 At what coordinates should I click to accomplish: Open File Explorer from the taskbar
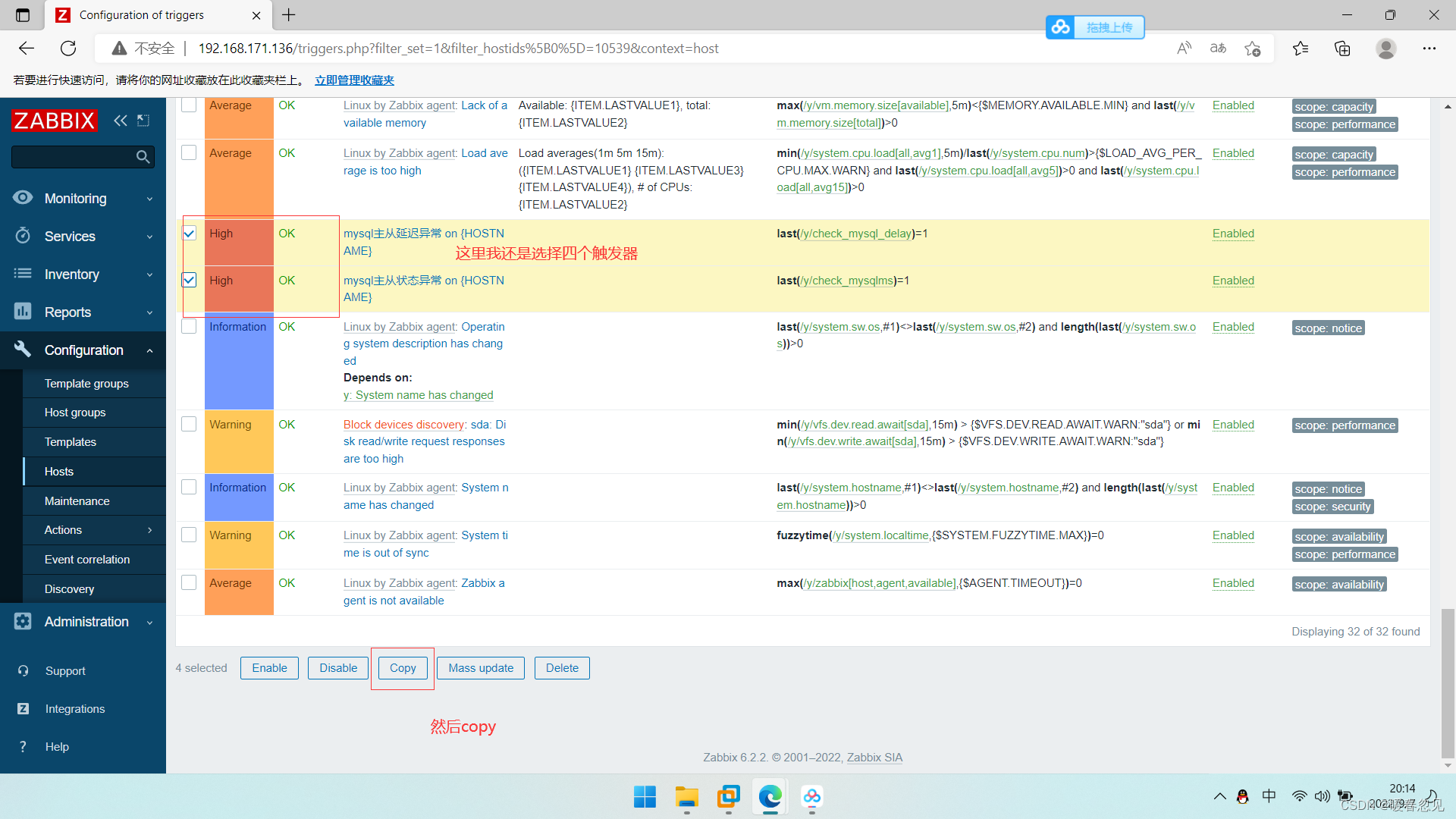coord(686,797)
